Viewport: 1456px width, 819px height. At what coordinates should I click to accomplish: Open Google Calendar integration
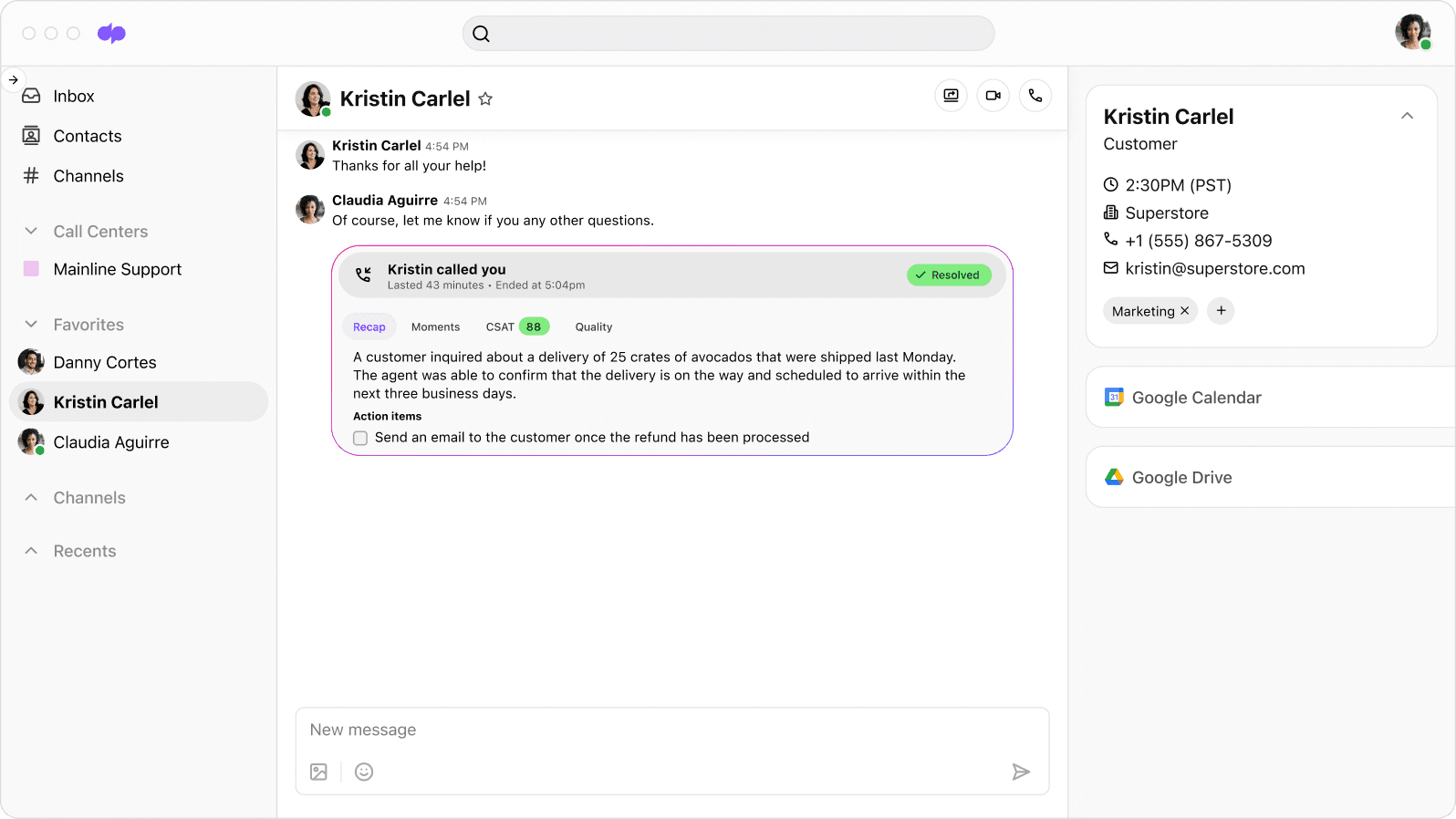[x=1195, y=398]
